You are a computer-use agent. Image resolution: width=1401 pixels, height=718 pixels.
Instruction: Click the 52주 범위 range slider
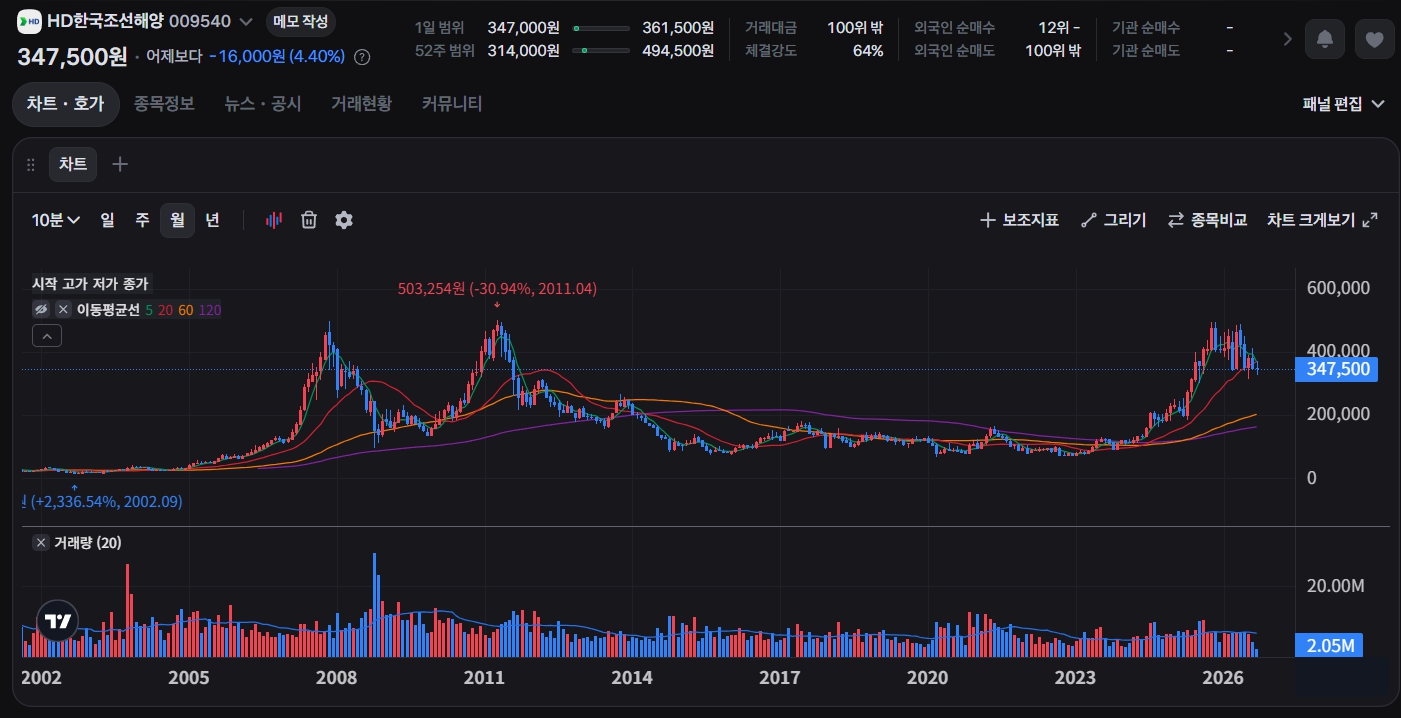601,50
